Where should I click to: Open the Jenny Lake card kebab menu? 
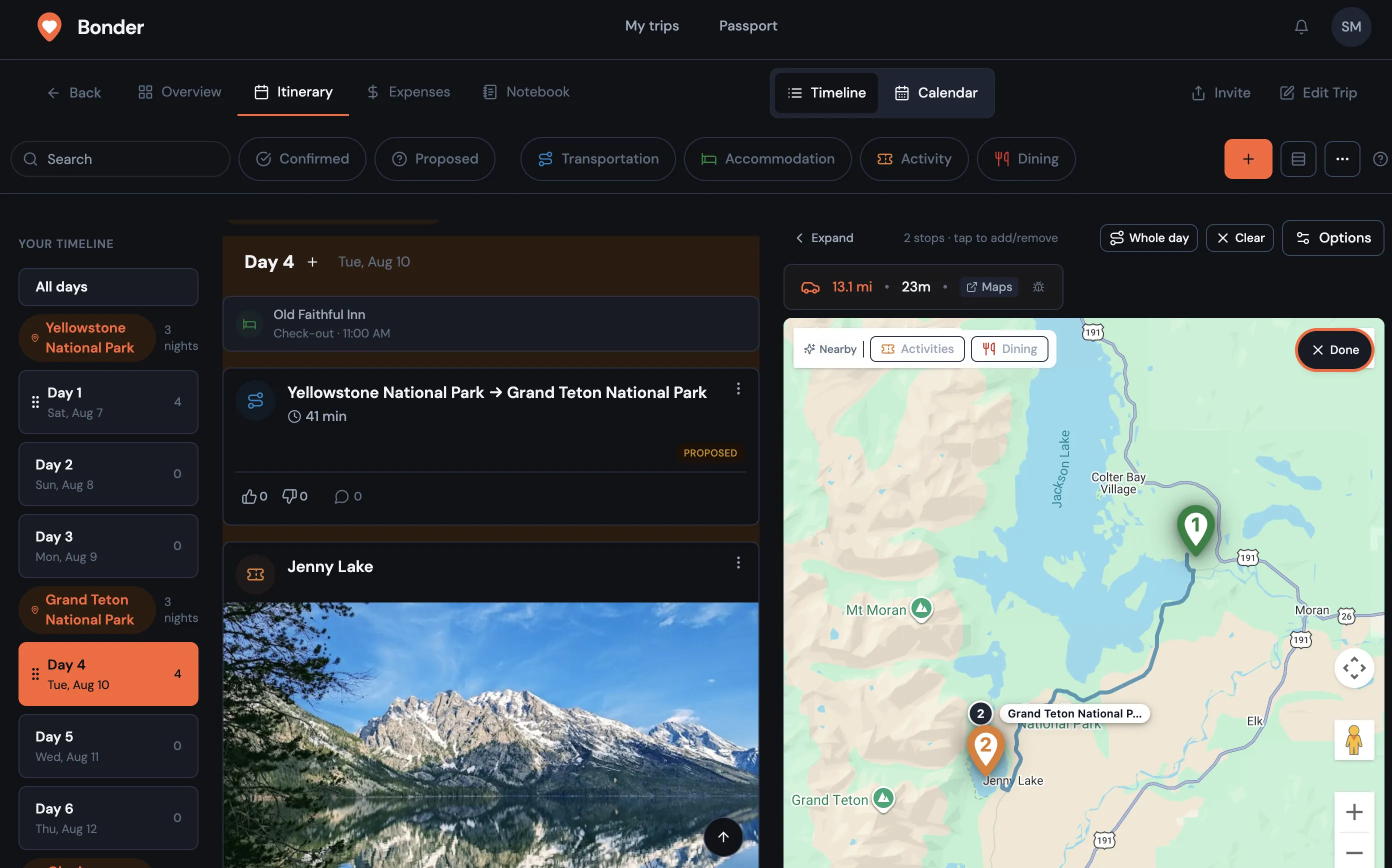pos(738,562)
